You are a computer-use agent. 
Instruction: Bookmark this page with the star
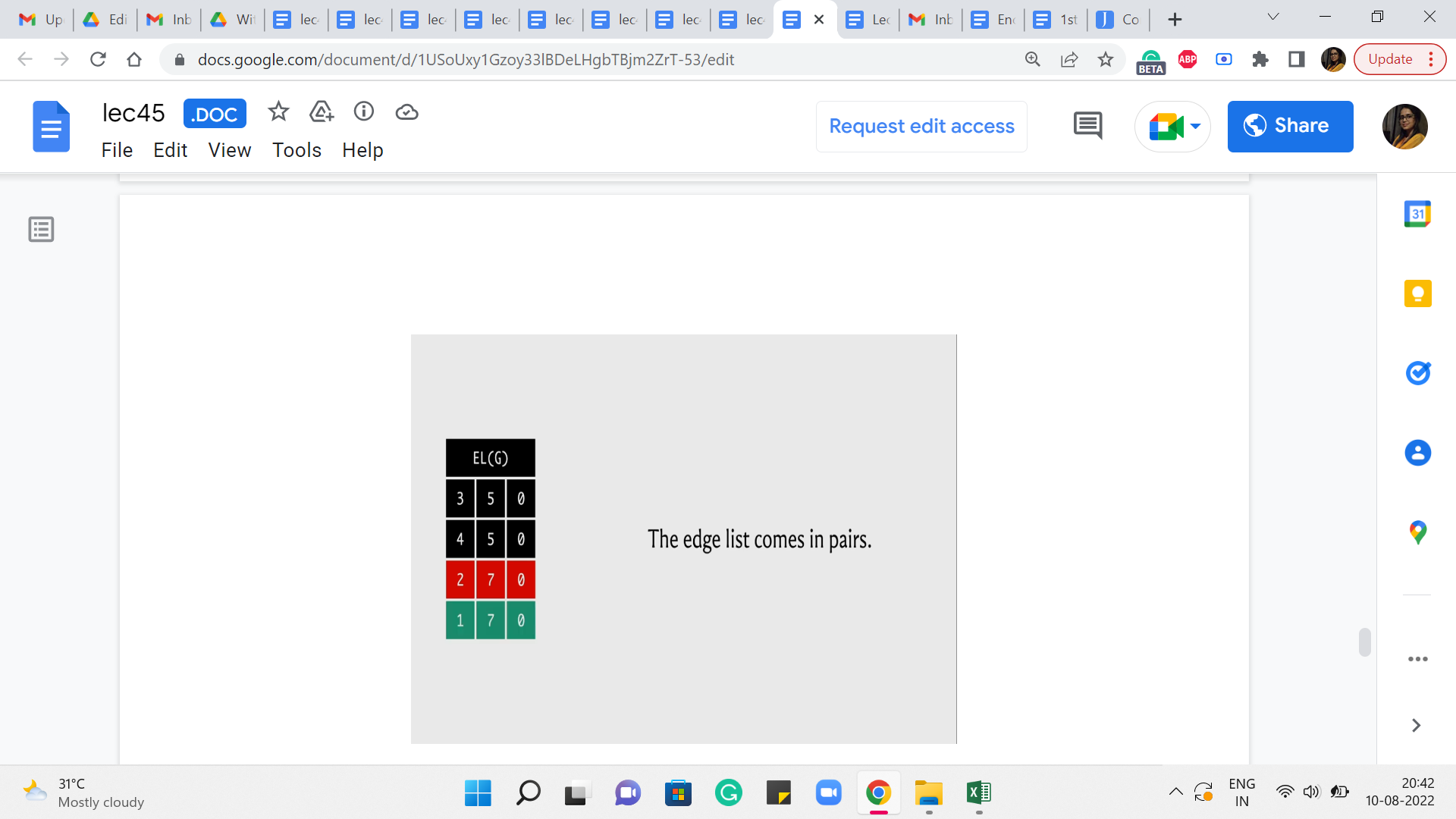tap(1106, 59)
